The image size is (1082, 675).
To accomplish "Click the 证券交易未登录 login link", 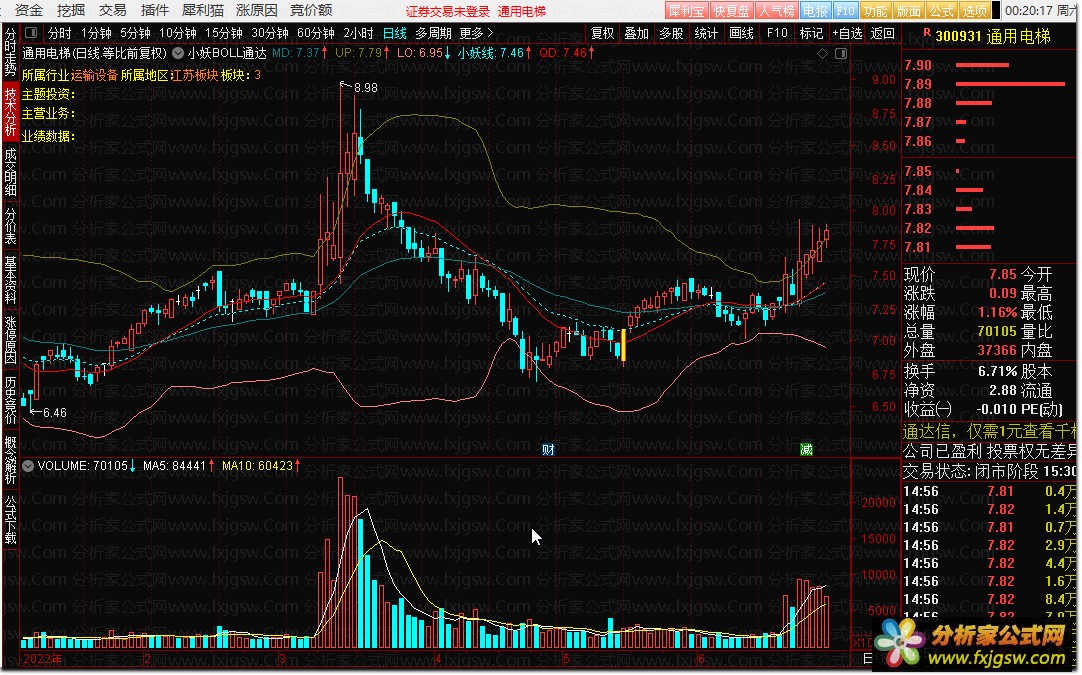I will point(447,11).
